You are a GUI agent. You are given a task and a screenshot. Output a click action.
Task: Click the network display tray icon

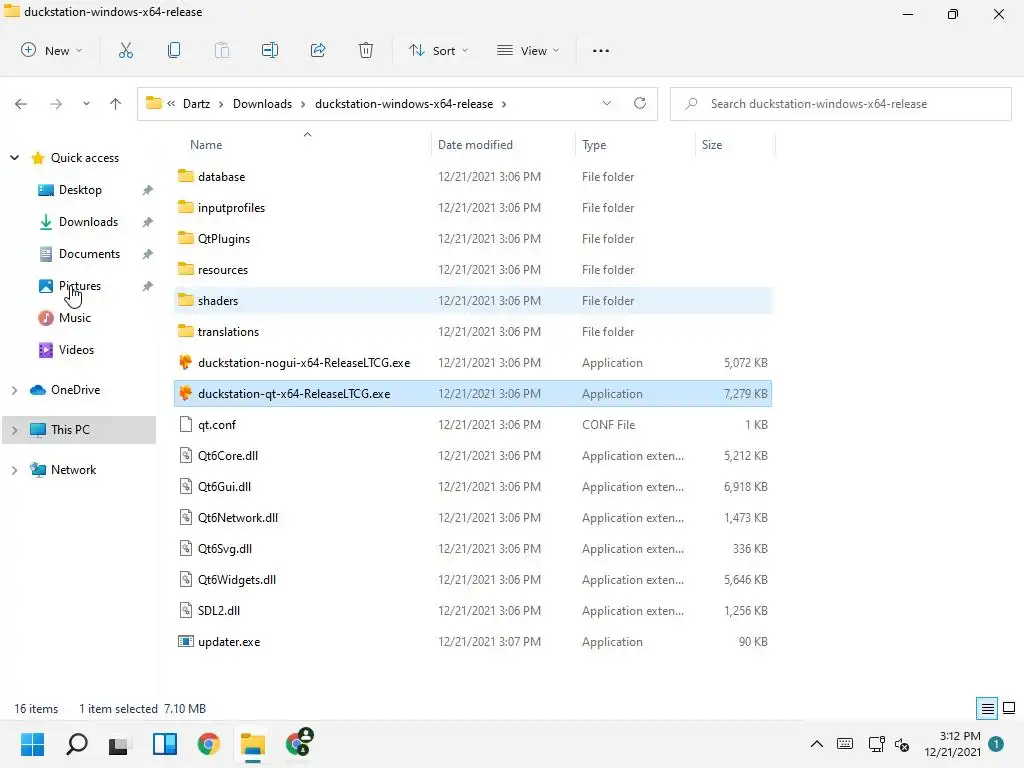pyautogui.click(x=876, y=744)
